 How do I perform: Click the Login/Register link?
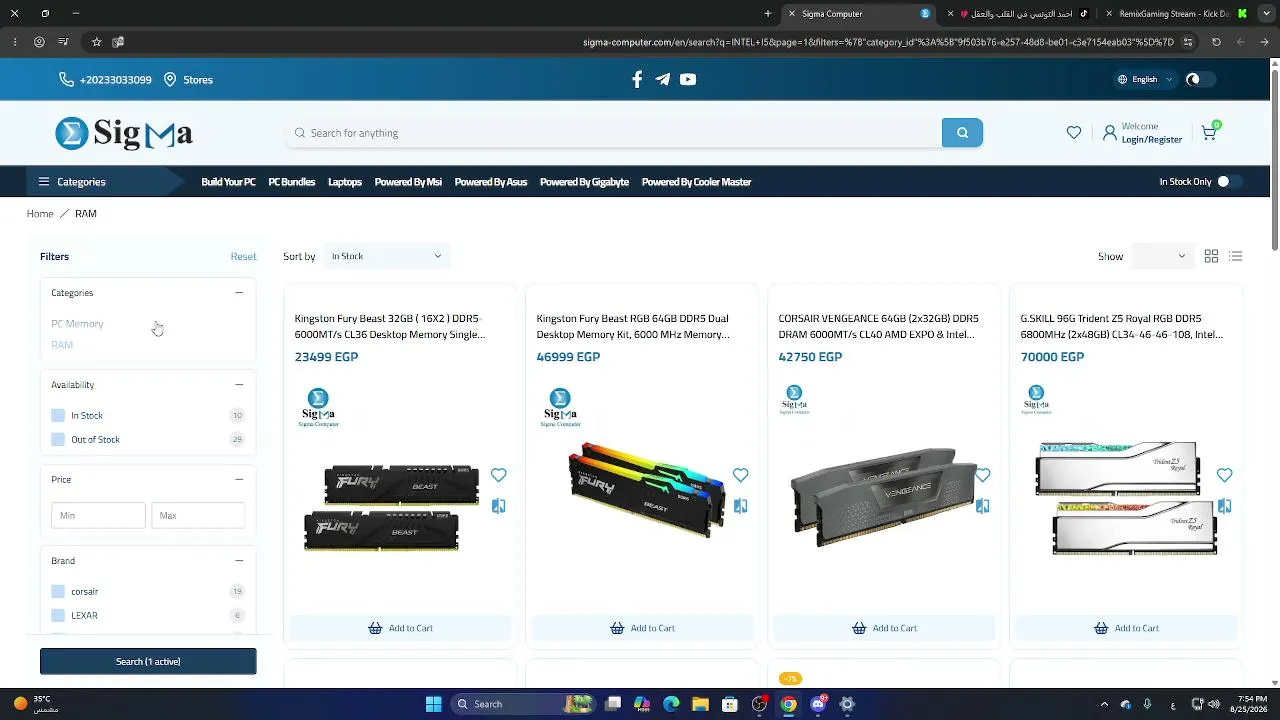point(1152,140)
